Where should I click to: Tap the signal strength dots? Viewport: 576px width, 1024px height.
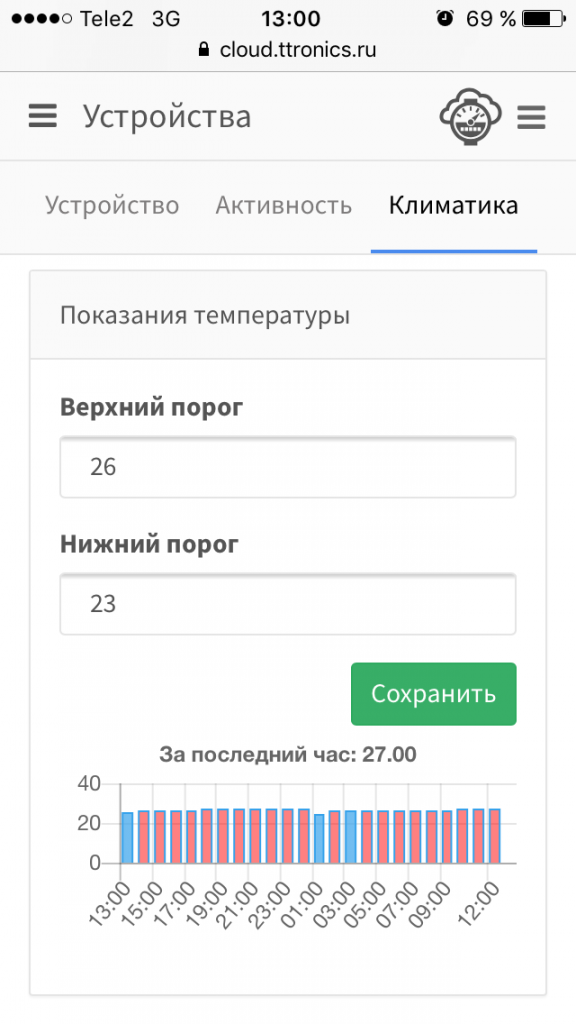tap(41, 18)
